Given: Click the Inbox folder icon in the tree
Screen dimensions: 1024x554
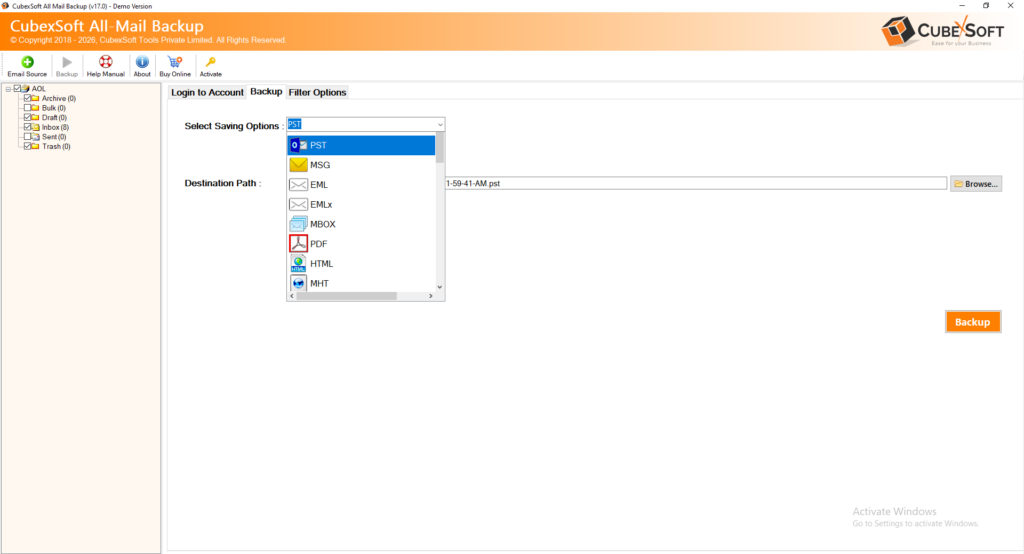Looking at the screenshot, I should (x=35, y=127).
